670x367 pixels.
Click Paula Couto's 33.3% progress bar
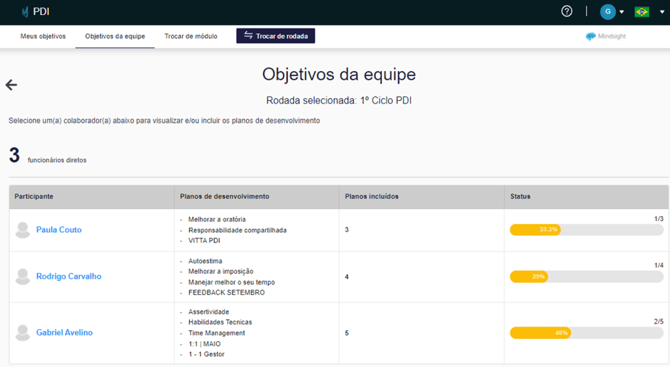pos(586,230)
